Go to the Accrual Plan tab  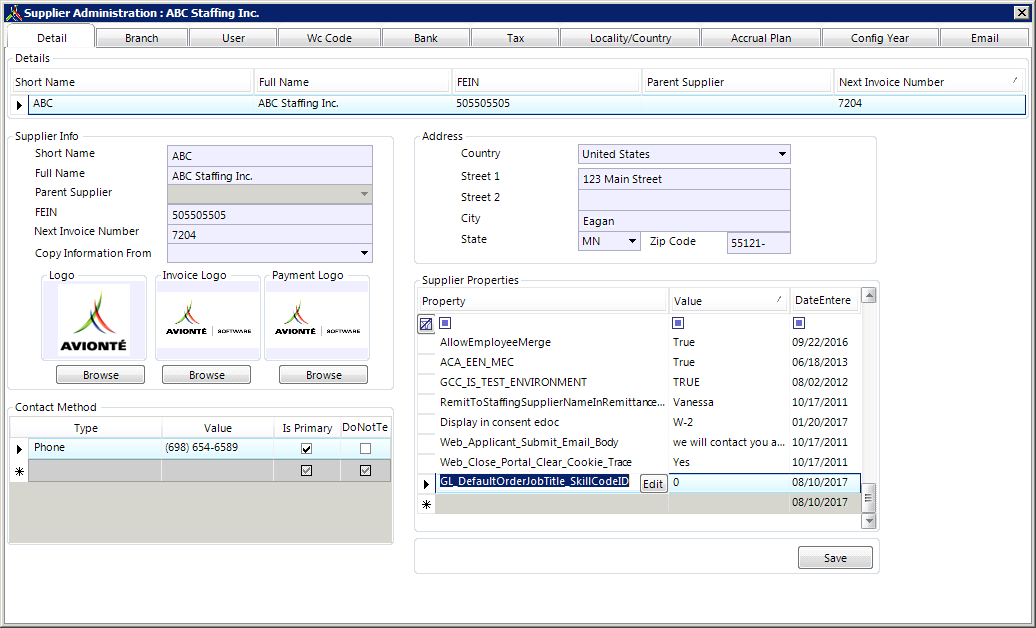point(761,38)
